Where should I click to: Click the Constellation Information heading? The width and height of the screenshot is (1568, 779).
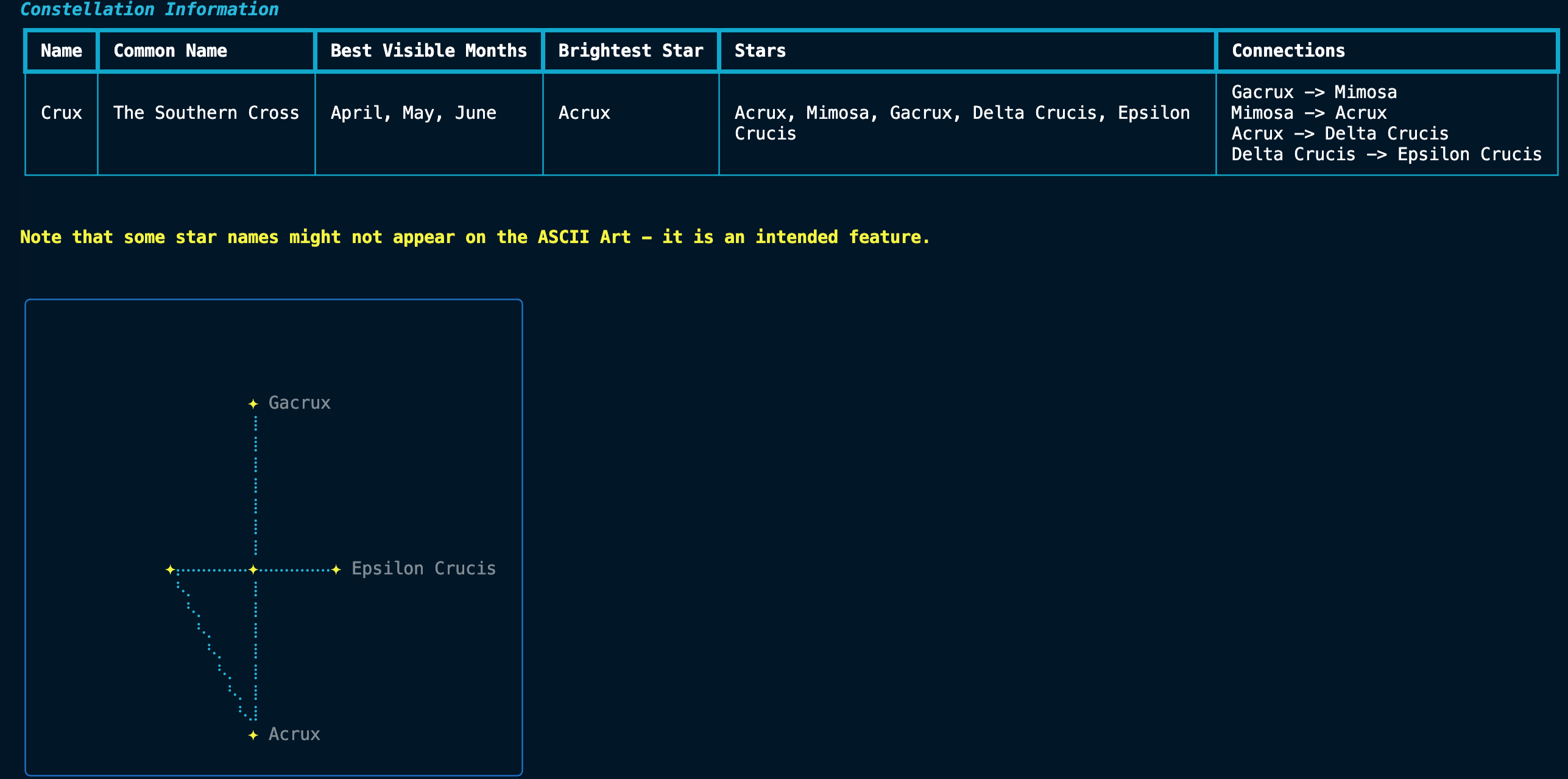149,9
